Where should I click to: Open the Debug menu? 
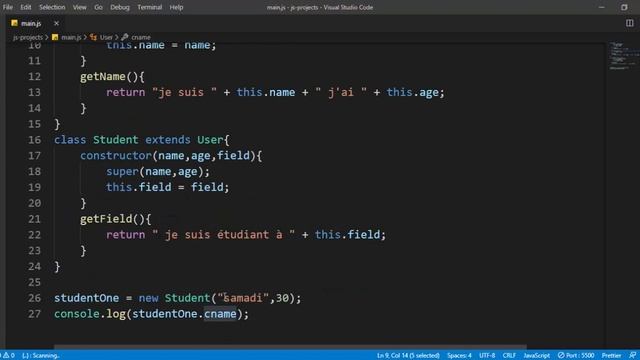(120, 7)
